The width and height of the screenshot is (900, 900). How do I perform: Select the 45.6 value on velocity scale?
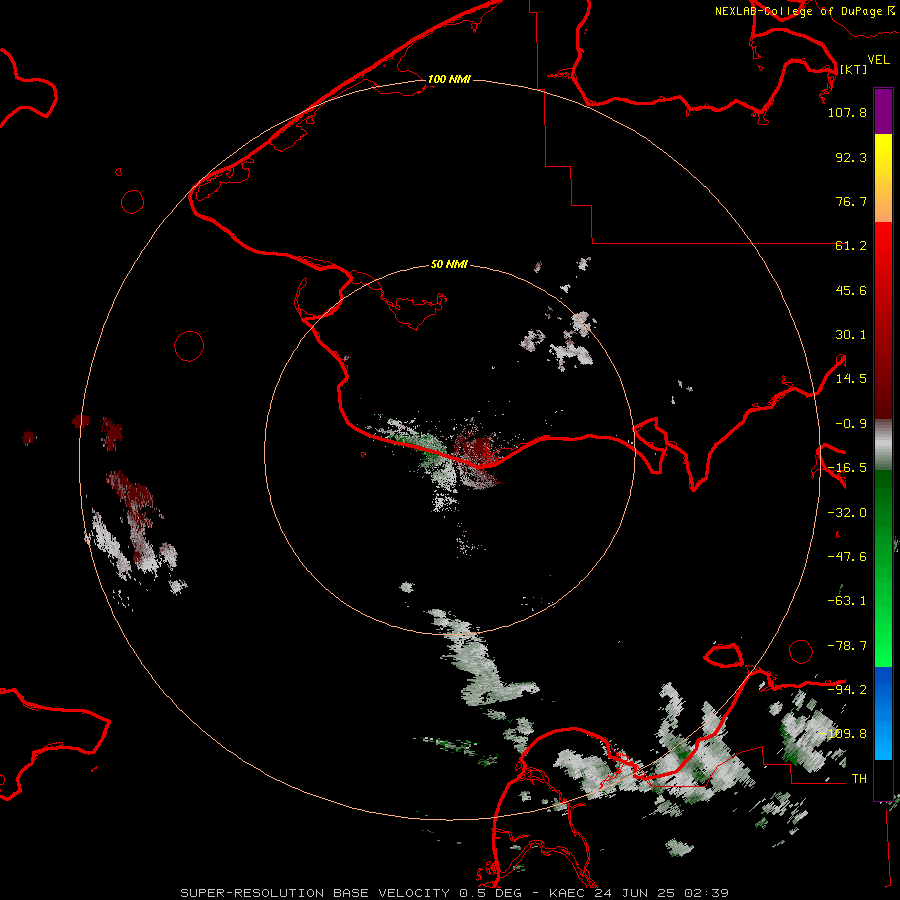pyautogui.click(x=851, y=290)
